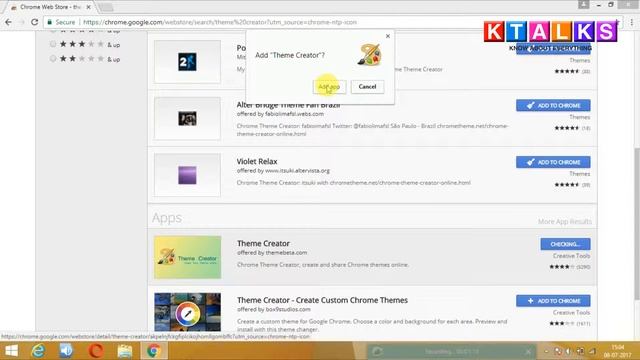Open a new tab with the tab button

(106, 7)
